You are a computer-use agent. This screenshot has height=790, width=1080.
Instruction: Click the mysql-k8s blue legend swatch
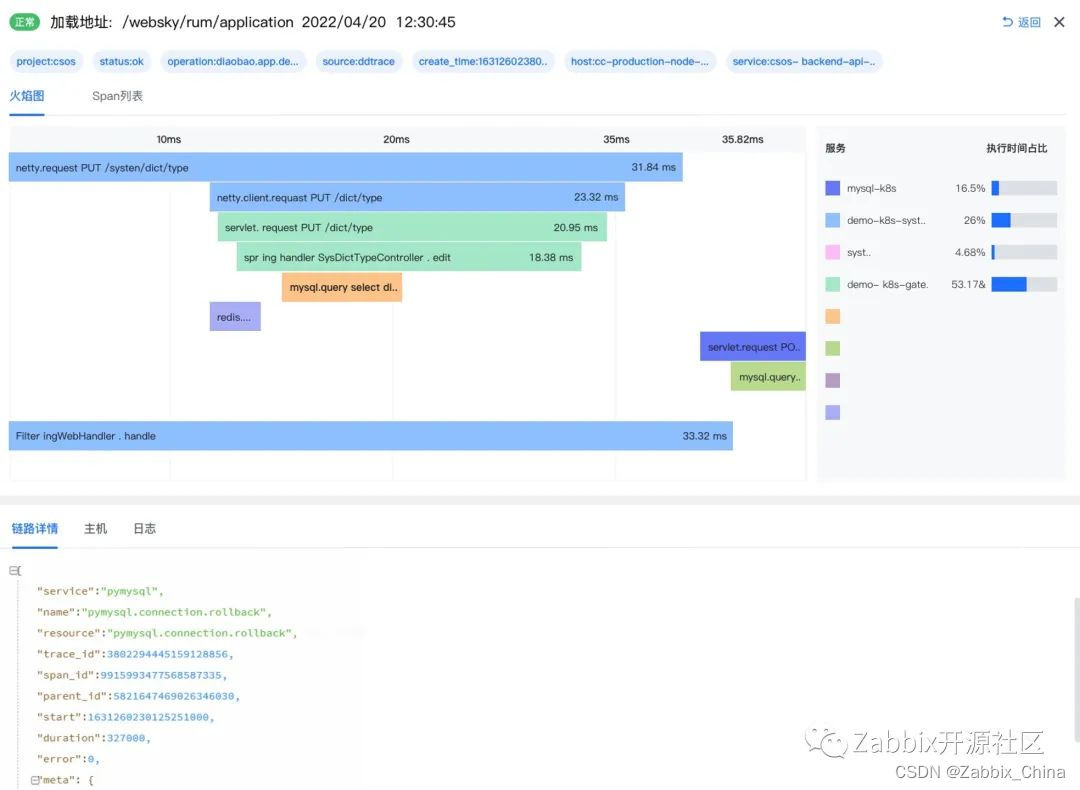click(x=832, y=188)
